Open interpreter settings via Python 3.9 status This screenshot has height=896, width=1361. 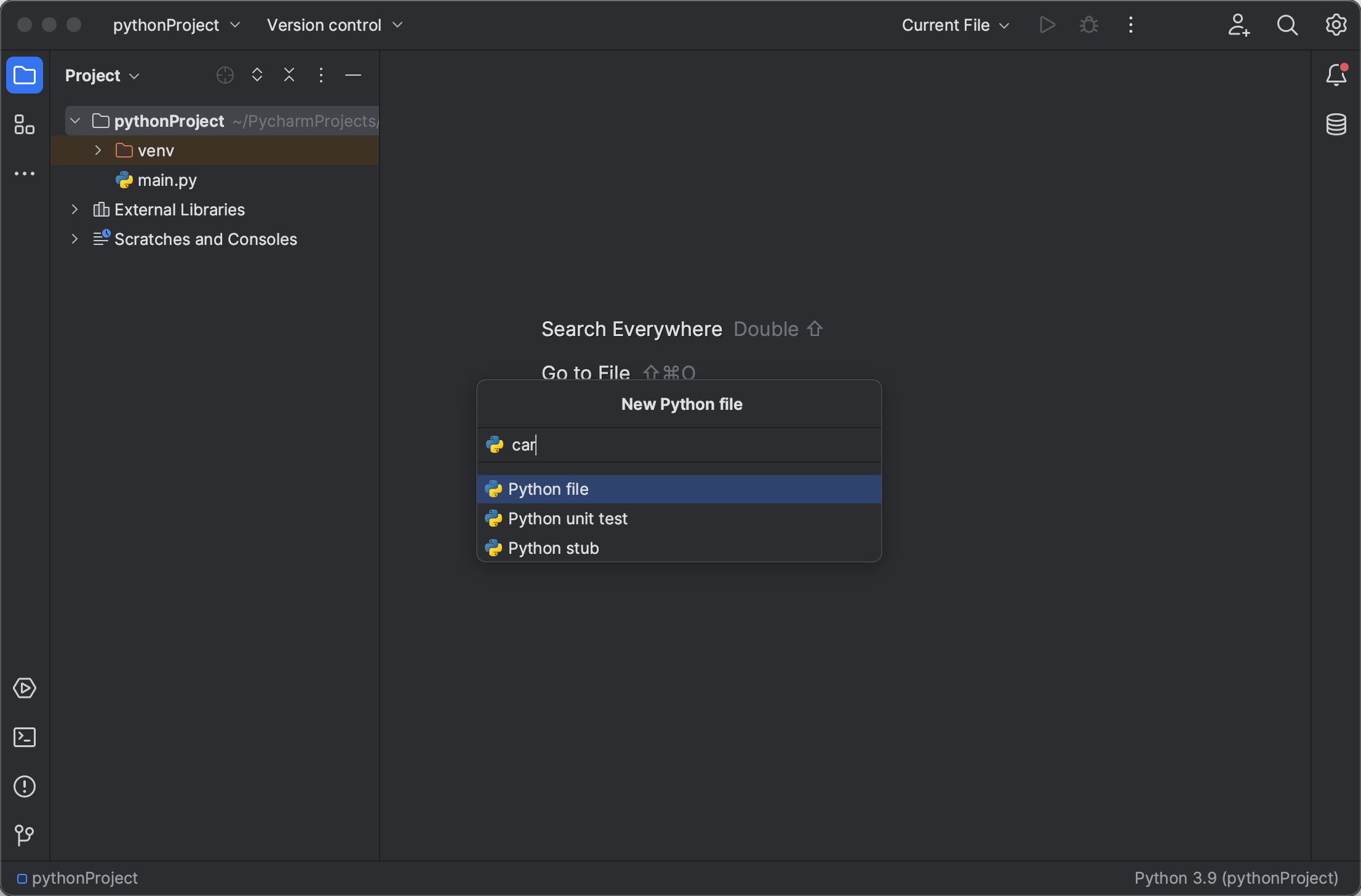(x=1235, y=878)
